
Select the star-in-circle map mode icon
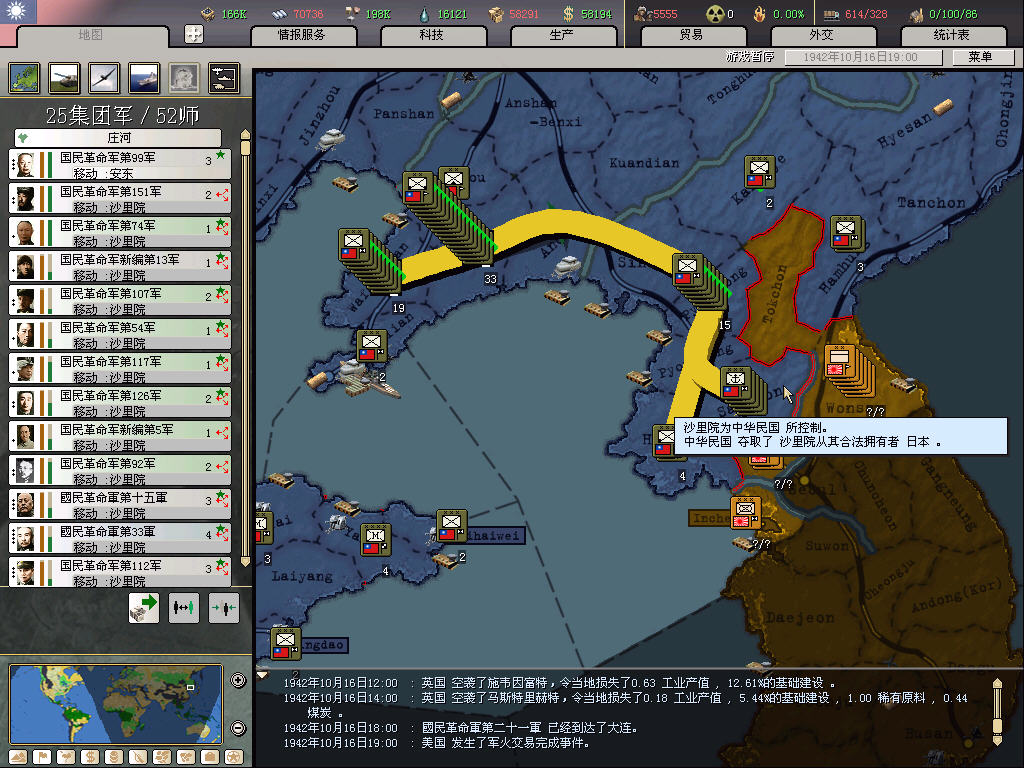coord(234,758)
